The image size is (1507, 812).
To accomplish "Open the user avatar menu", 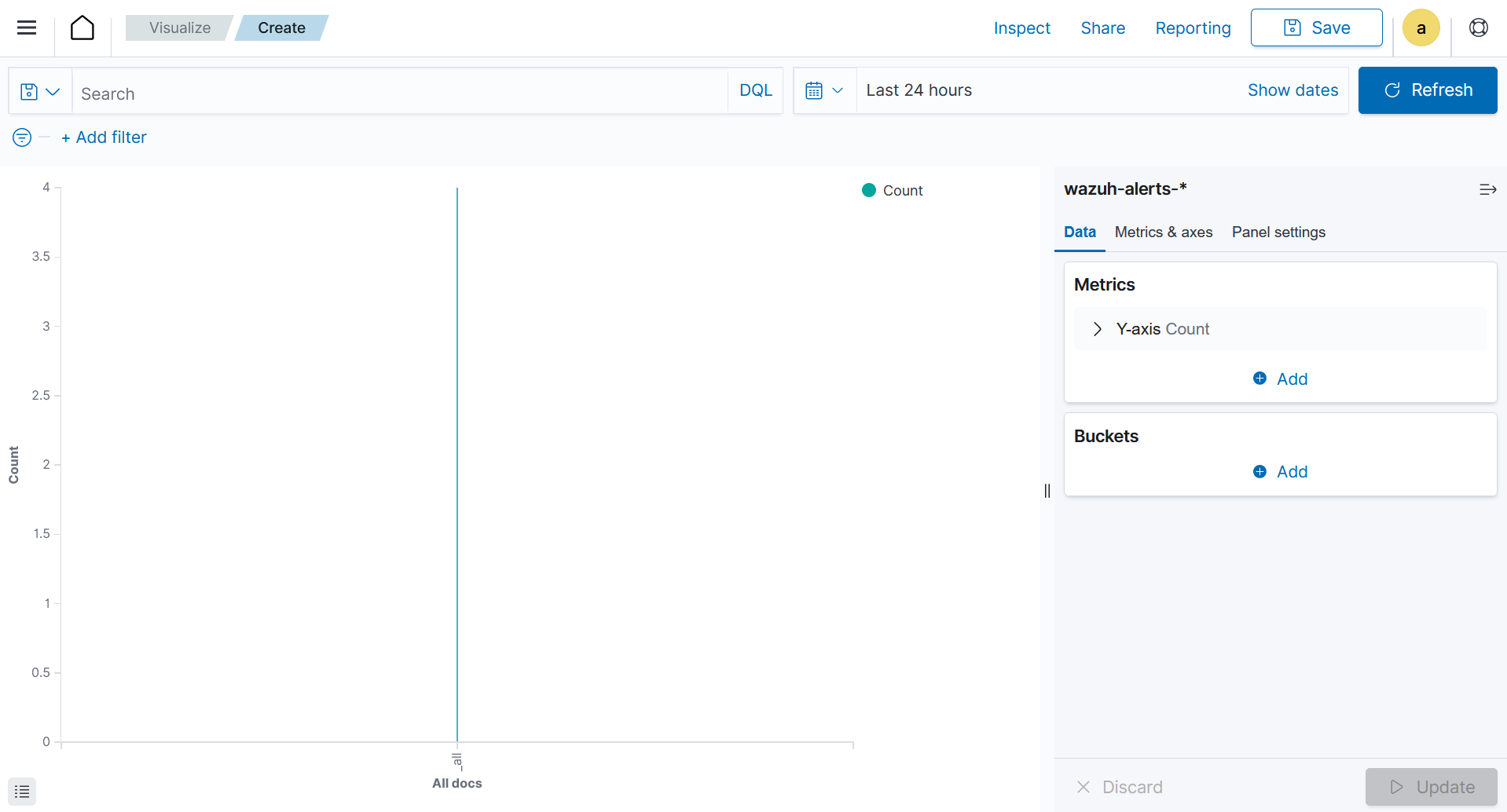I will pos(1421,28).
